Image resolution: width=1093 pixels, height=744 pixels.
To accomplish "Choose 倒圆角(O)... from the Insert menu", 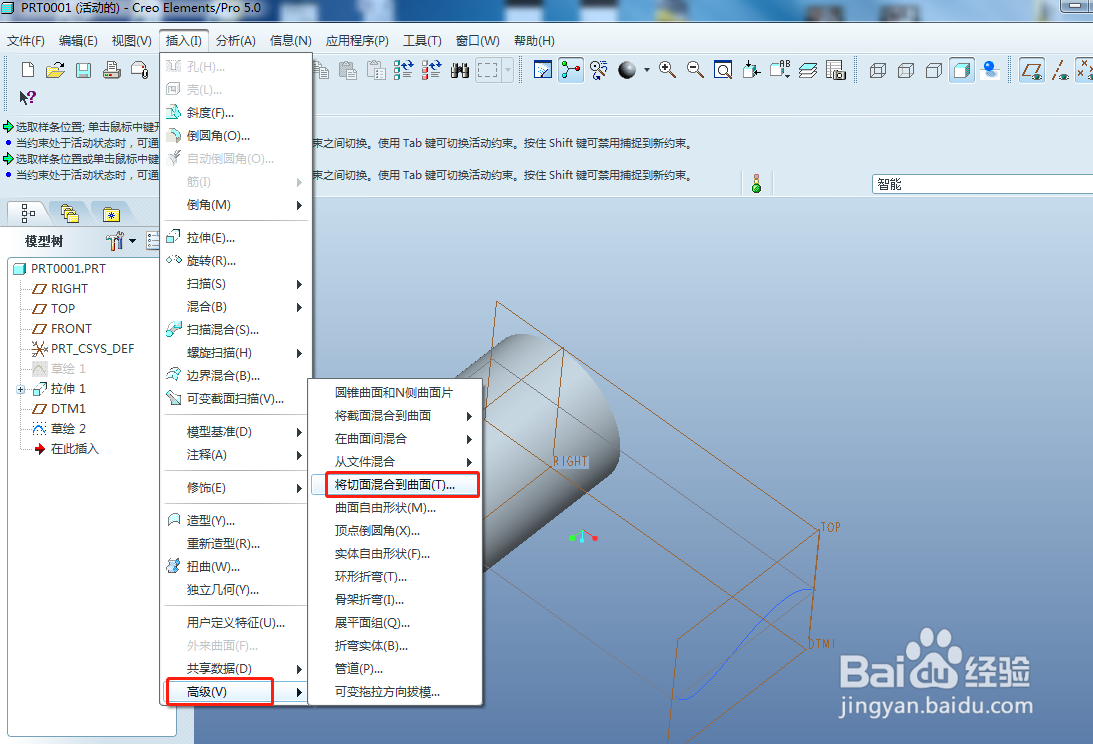I will 236,136.
